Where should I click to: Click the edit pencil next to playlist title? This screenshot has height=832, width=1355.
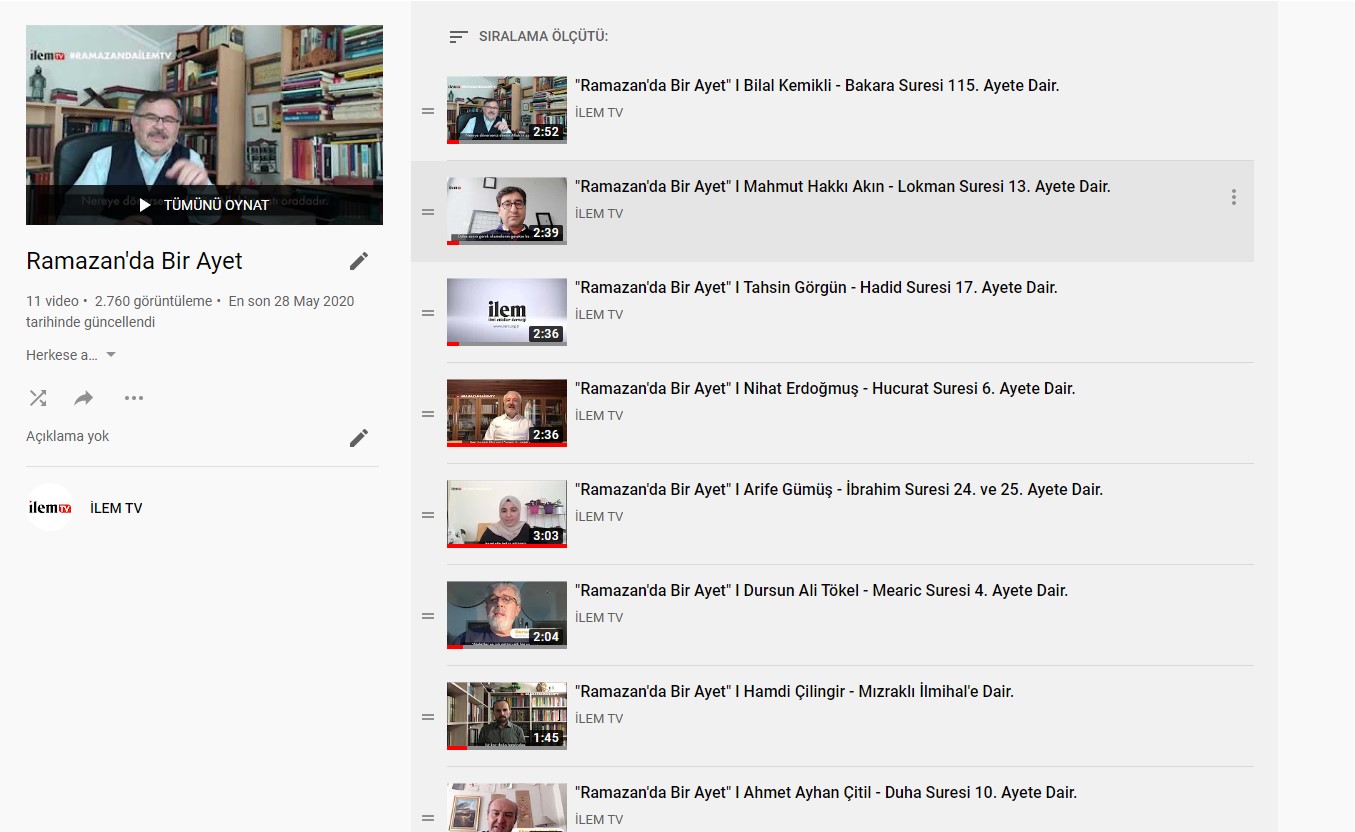[x=359, y=261]
